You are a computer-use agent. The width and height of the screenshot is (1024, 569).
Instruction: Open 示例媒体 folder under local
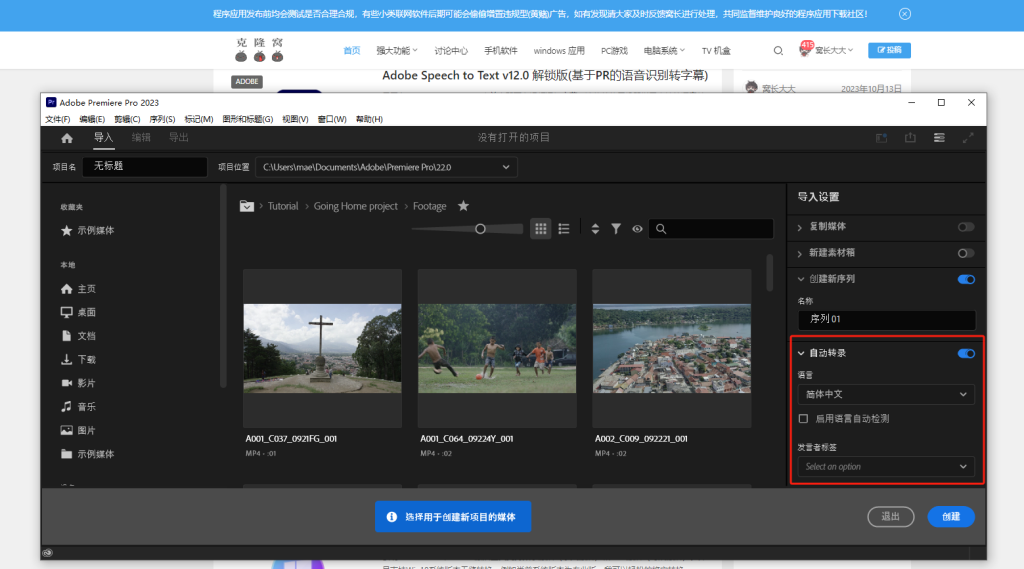(x=88, y=454)
